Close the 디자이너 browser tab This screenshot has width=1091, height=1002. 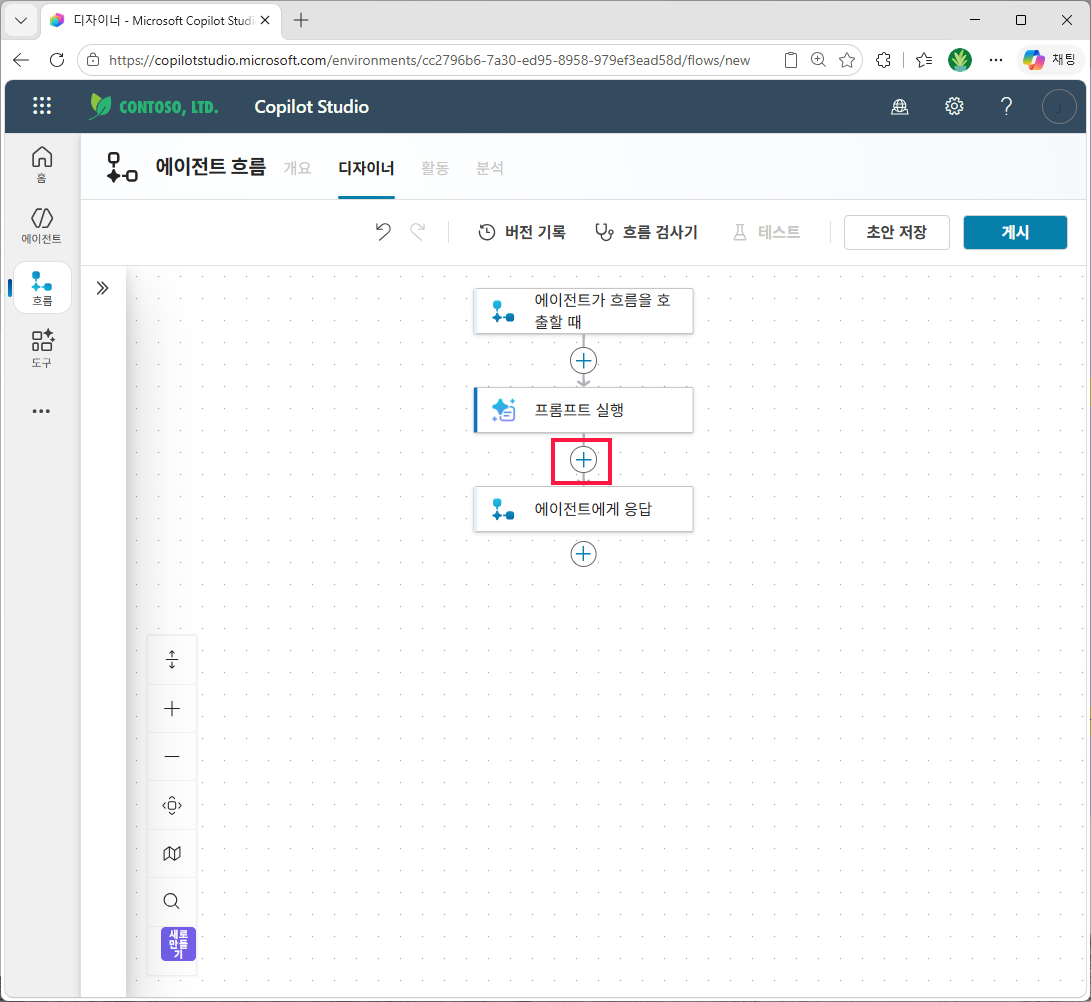click(265, 20)
